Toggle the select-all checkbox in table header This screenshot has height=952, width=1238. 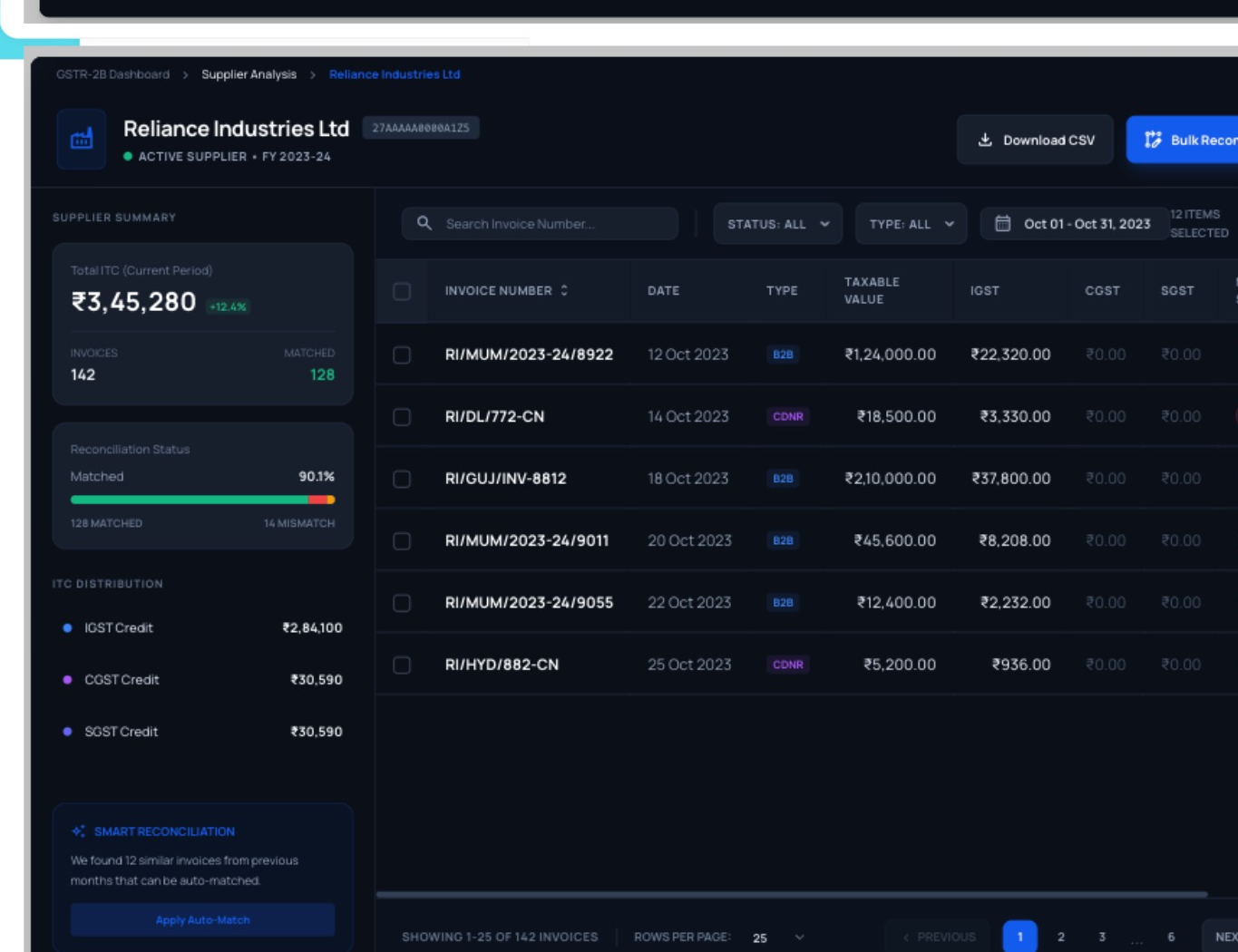coord(402,291)
